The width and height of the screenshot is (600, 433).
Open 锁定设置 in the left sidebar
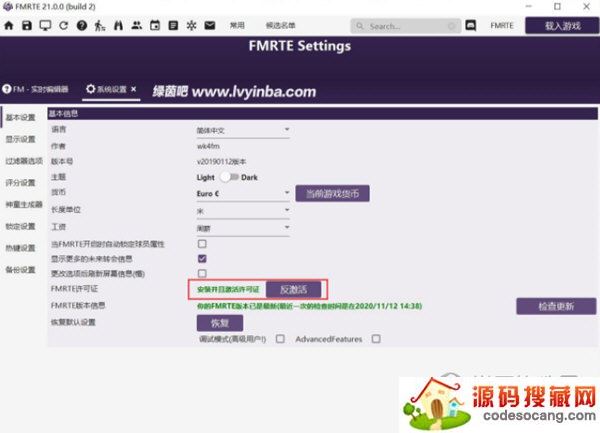pos(20,226)
